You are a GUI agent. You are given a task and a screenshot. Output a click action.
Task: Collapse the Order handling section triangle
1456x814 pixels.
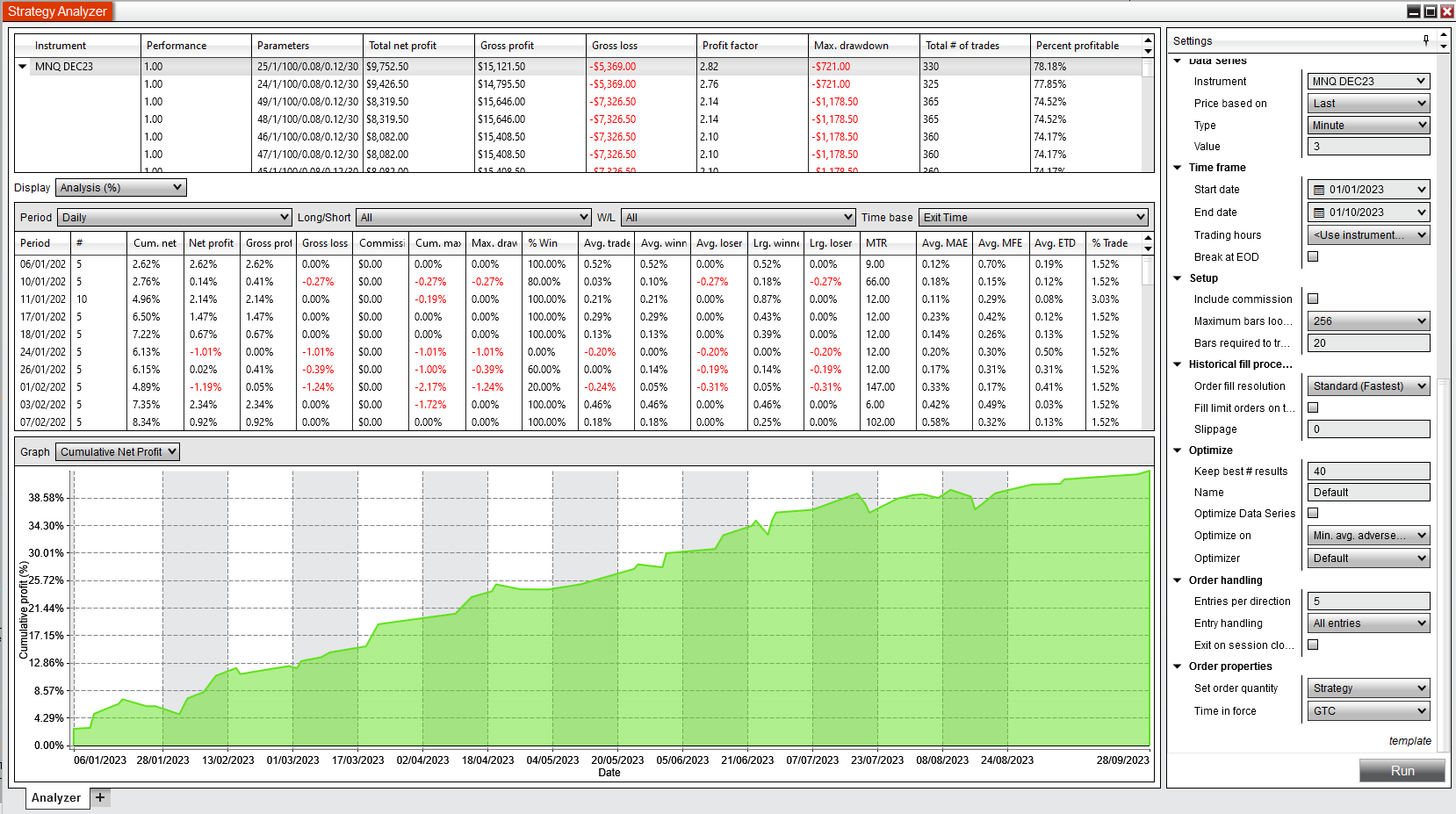tap(1178, 580)
